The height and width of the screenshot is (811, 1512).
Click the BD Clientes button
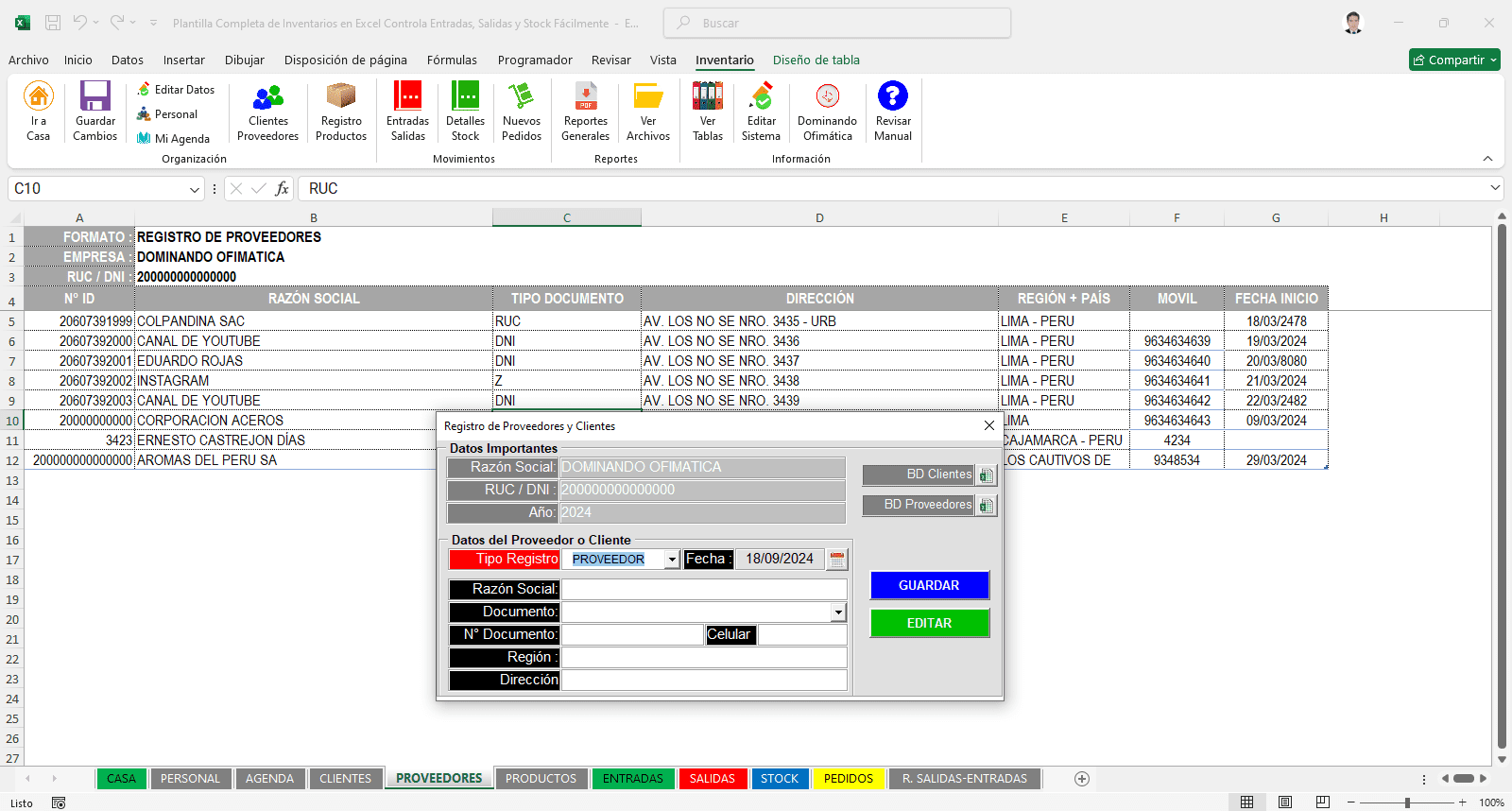(919, 475)
